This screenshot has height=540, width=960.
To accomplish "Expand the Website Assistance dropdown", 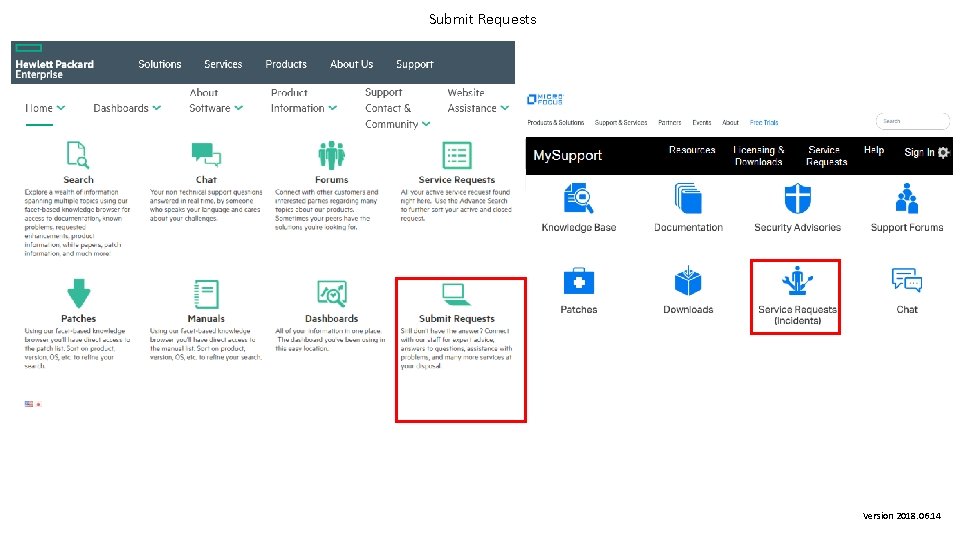I will point(478,100).
